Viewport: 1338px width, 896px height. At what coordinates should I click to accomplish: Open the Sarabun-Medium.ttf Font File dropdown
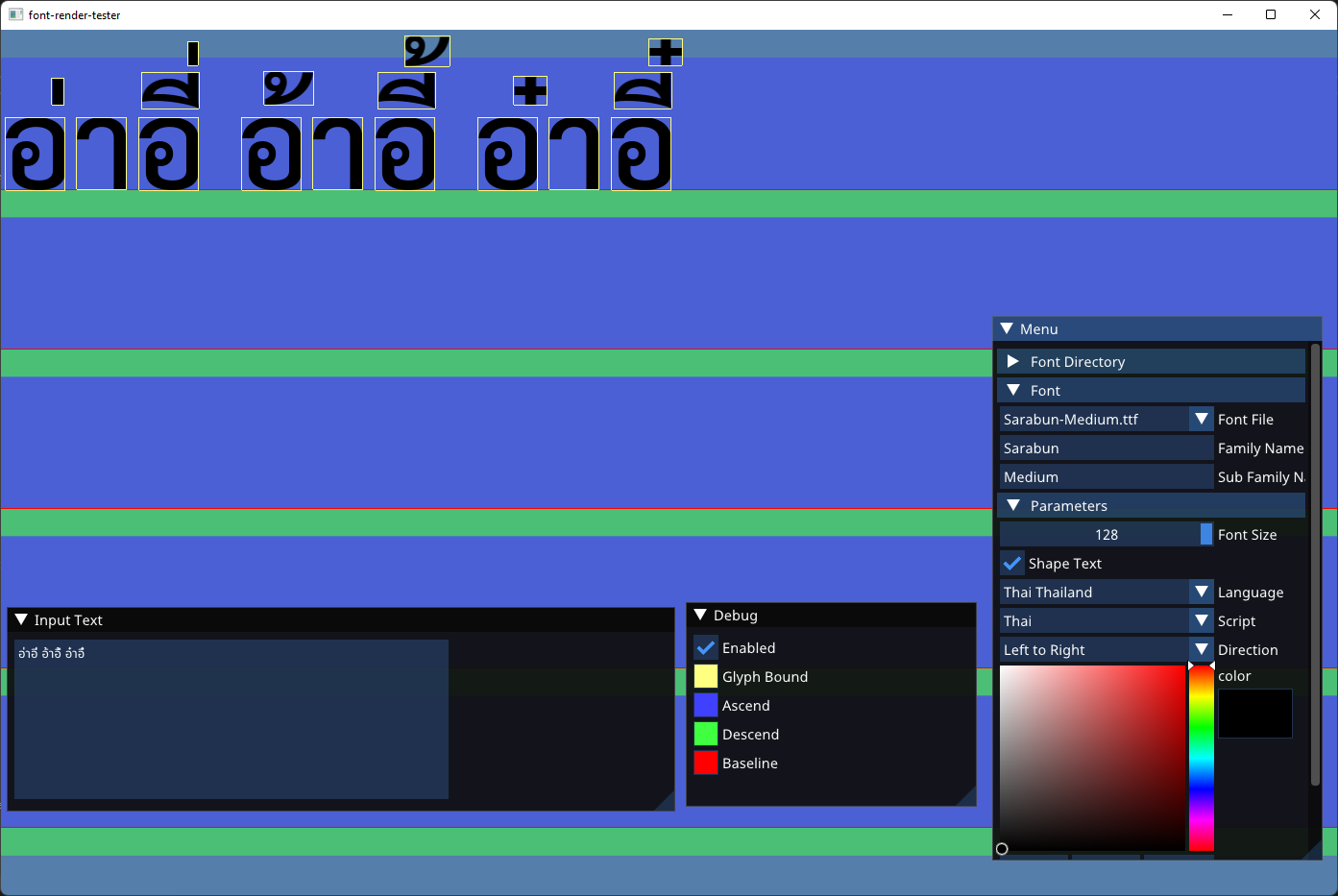[x=1200, y=419]
